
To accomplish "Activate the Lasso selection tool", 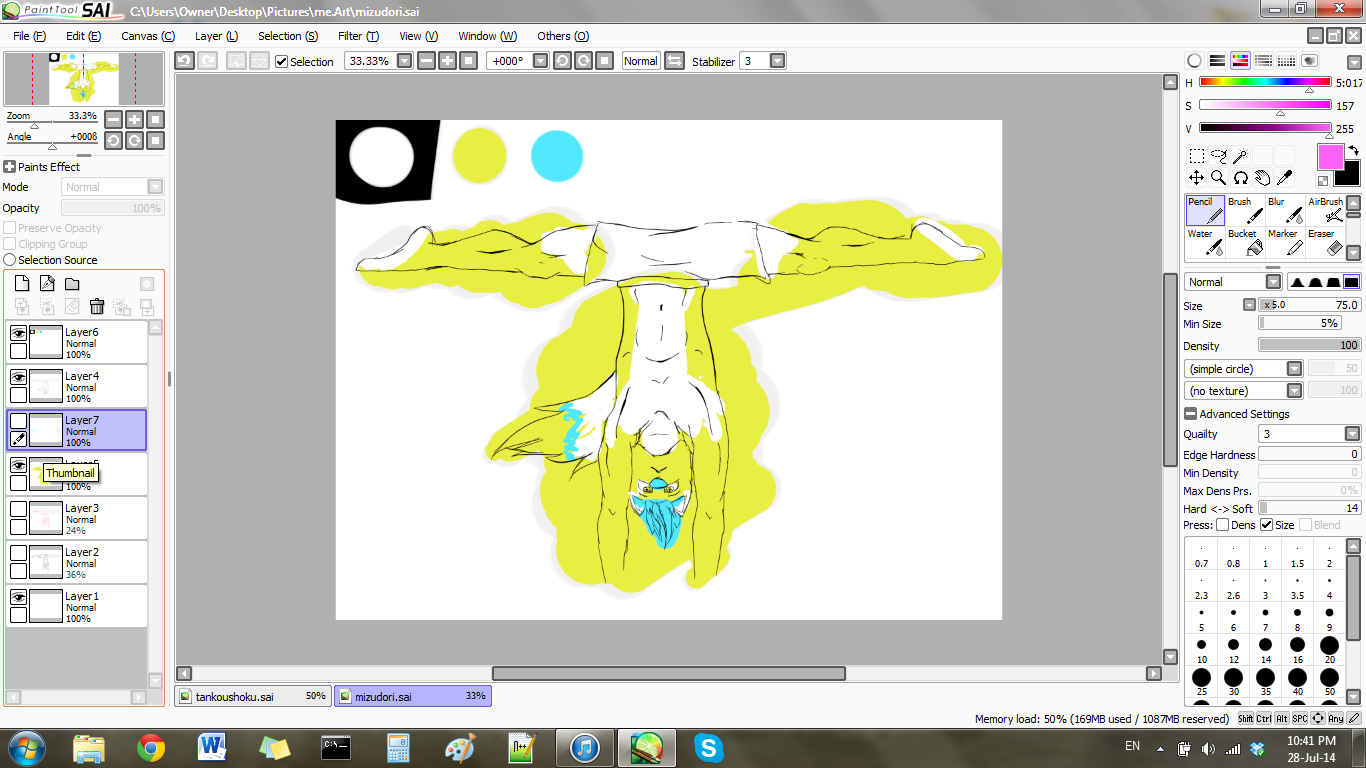I will point(1218,156).
